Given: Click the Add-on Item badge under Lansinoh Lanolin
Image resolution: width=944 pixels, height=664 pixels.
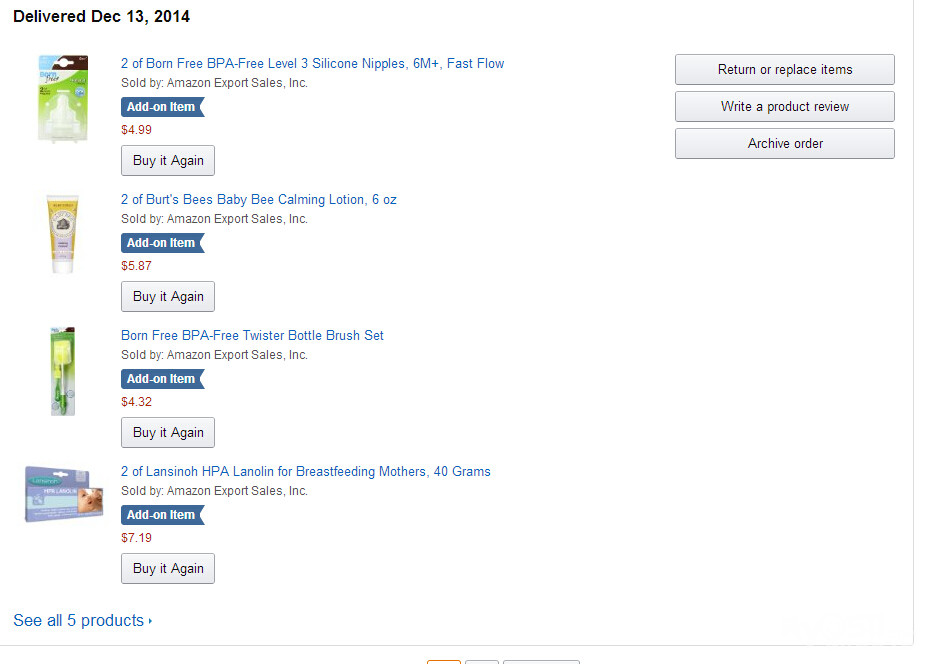Looking at the screenshot, I should (163, 515).
